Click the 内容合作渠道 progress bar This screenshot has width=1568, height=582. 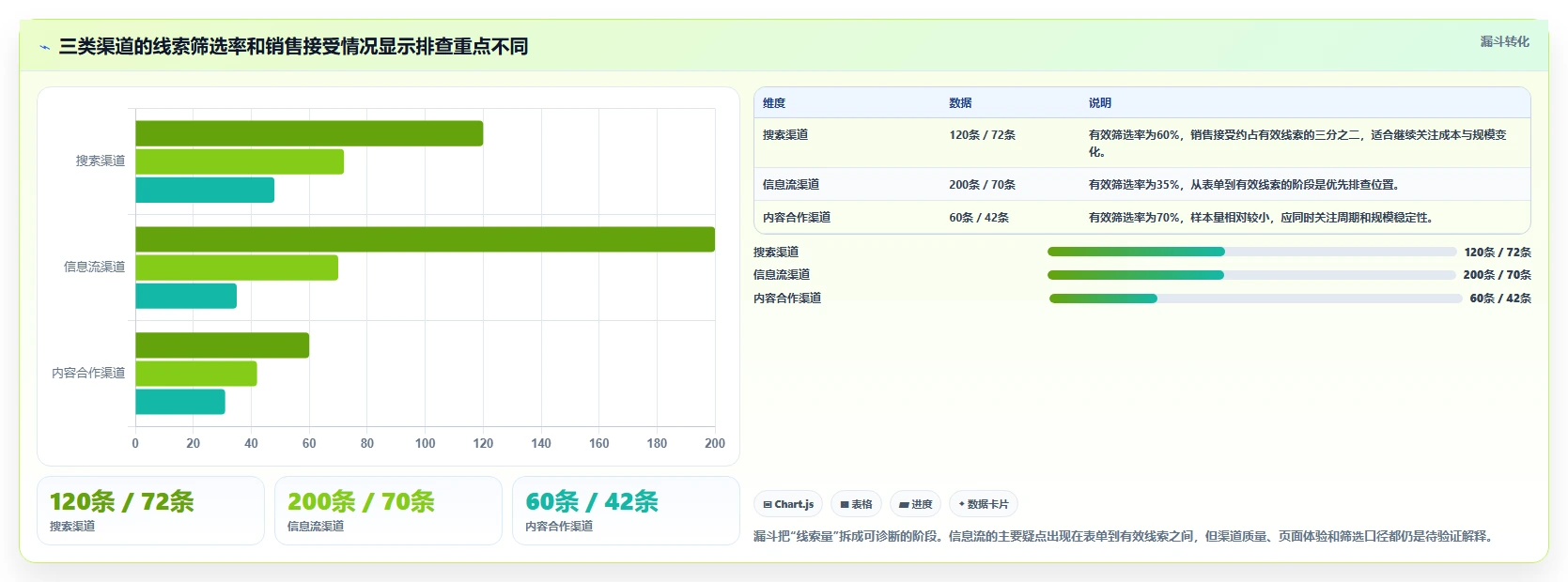1255,299
